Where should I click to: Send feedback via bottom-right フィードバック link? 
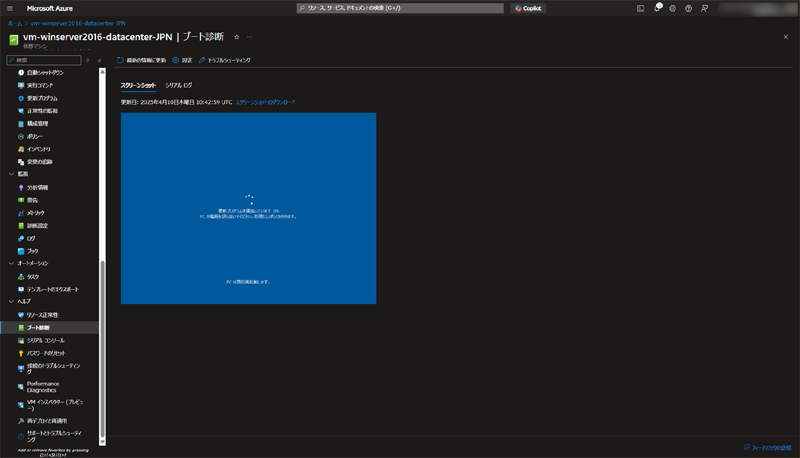click(768, 447)
